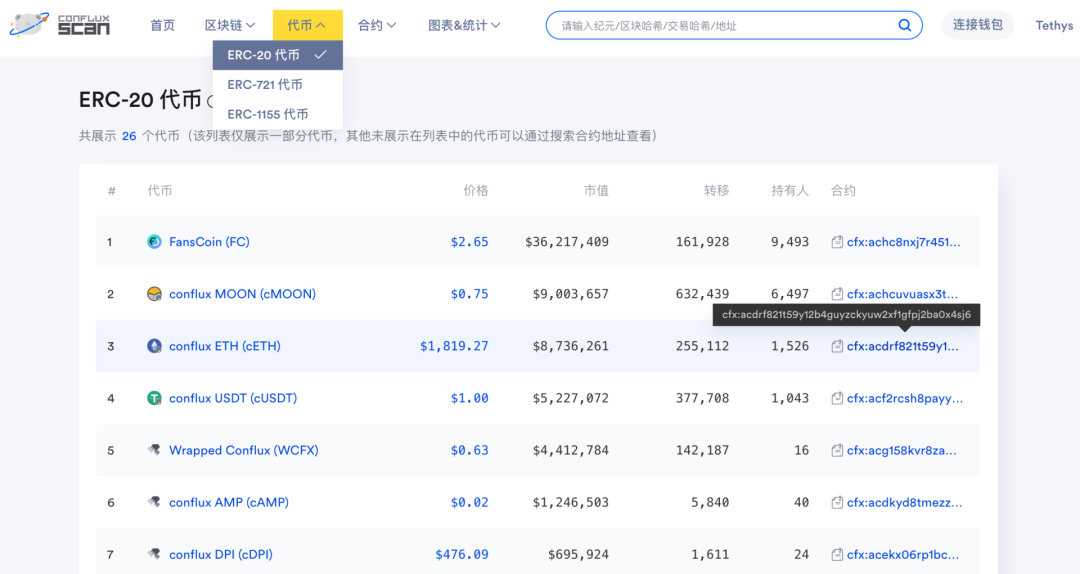
Task: Click the ConfluxScan logo
Action: point(60,25)
